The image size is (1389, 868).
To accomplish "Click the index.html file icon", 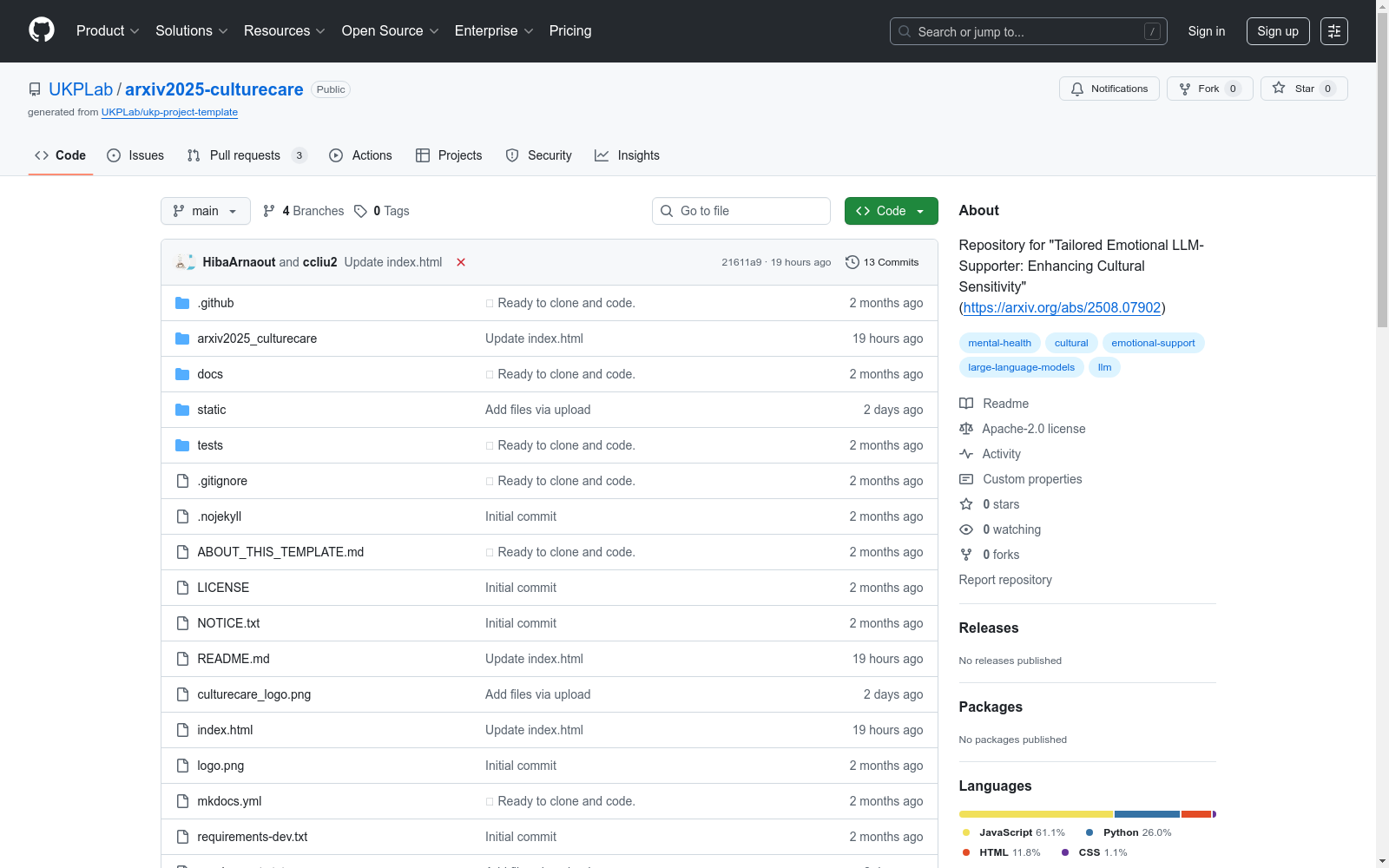I will click(x=182, y=730).
